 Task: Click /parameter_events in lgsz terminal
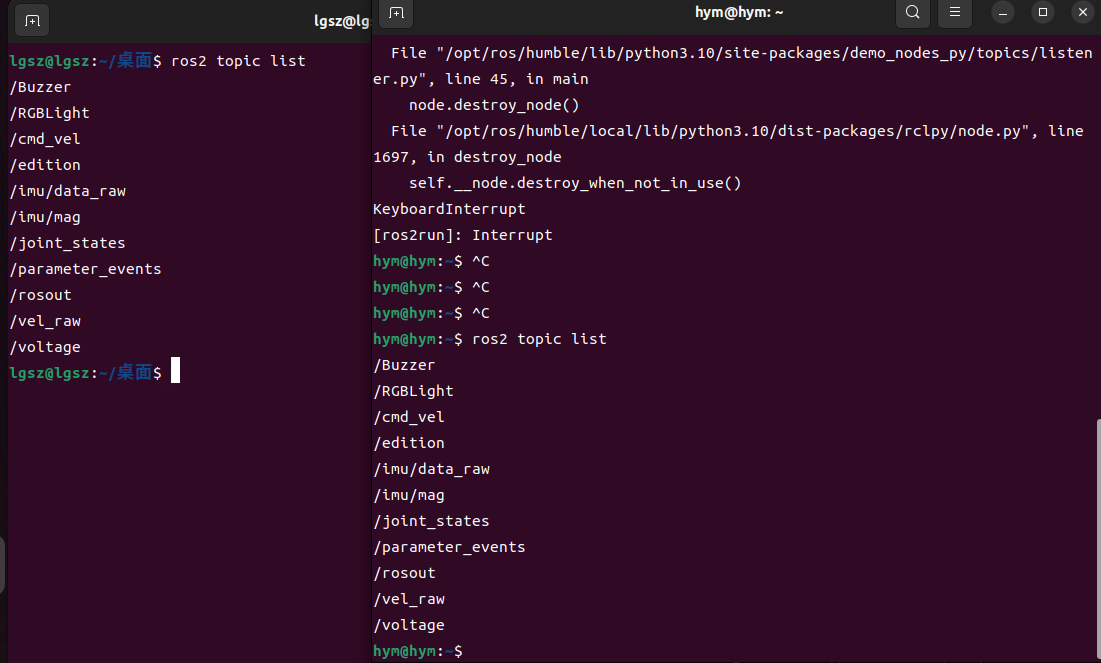pos(86,269)
